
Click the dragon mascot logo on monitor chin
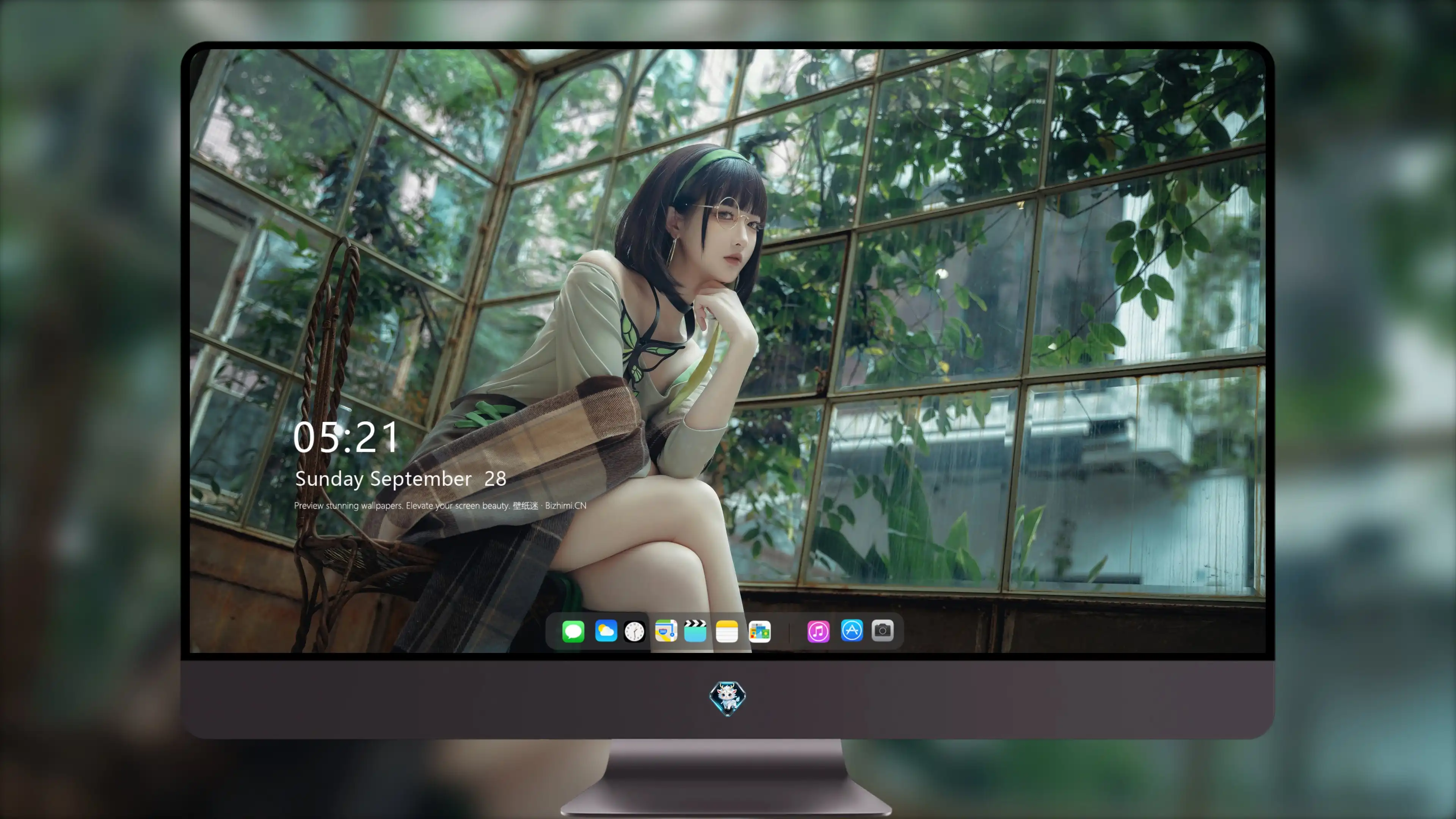click(x=728, y=698)
